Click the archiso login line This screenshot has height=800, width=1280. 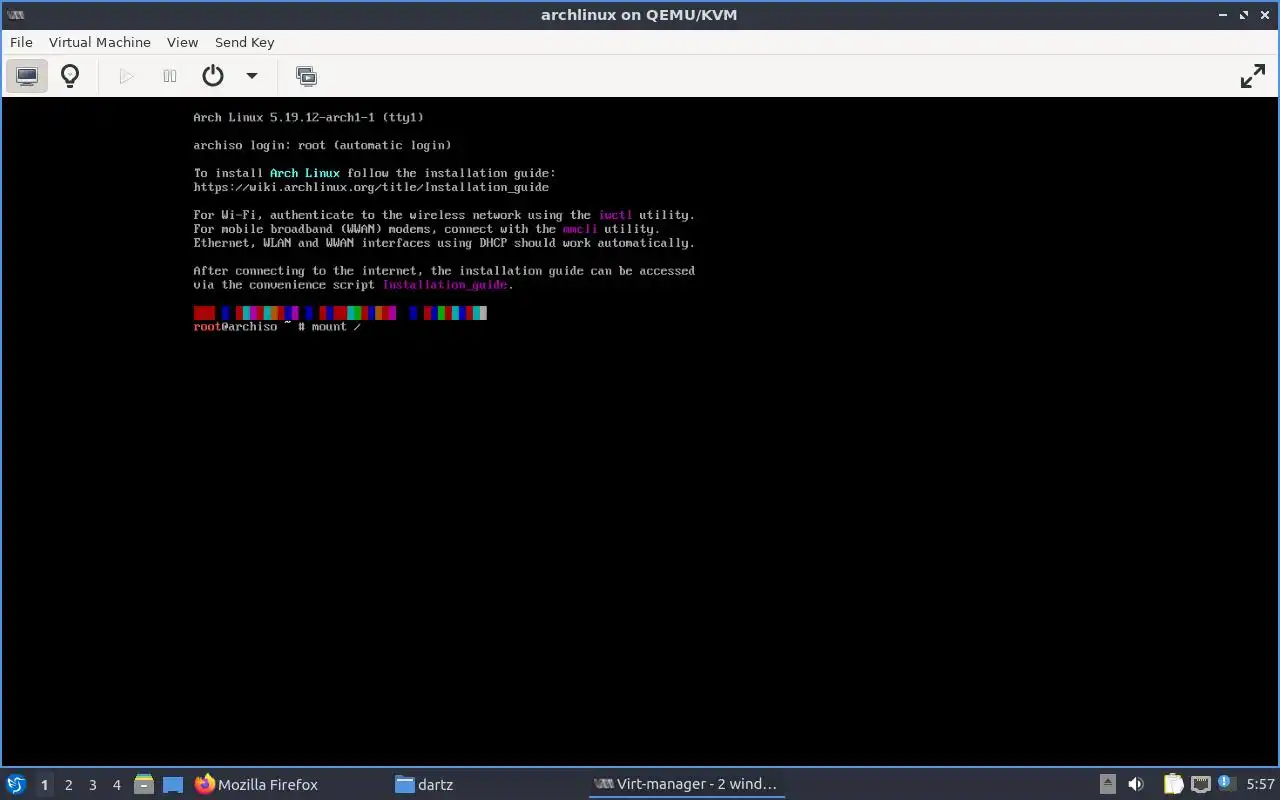pos(322,145)
